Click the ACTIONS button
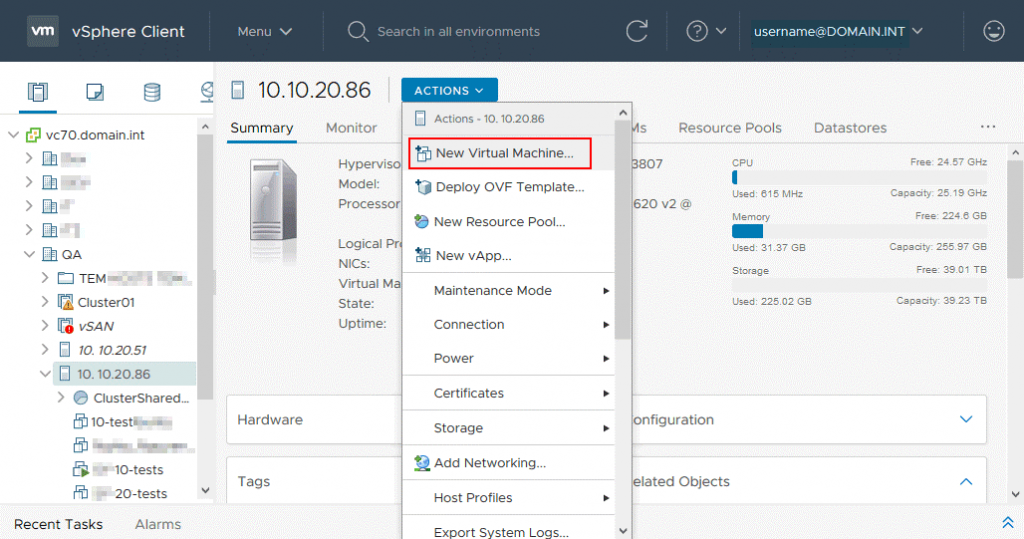Viewport: 1024px width, 539px height. 449,90
